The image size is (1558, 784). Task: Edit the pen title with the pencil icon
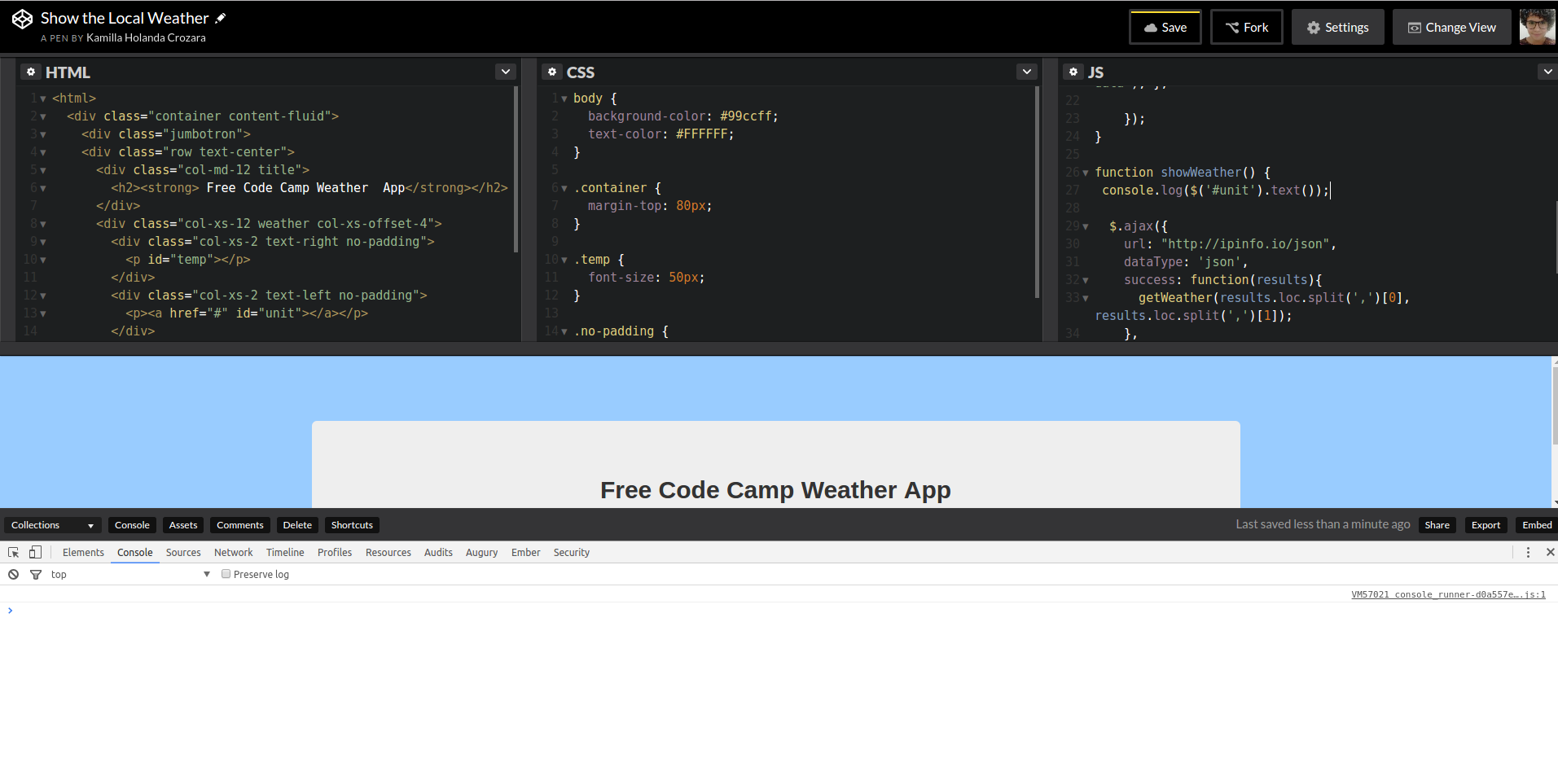pos(221,18)
